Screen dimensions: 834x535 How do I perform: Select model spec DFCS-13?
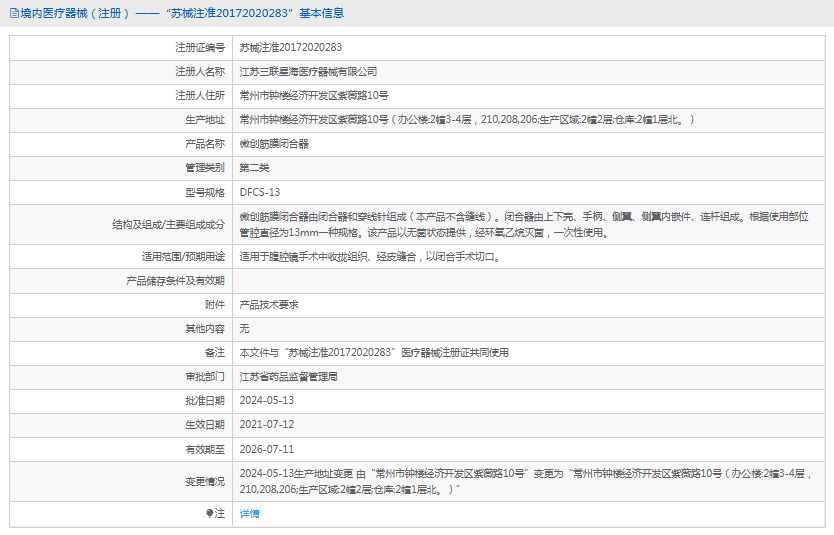click(x=260, y=193)
